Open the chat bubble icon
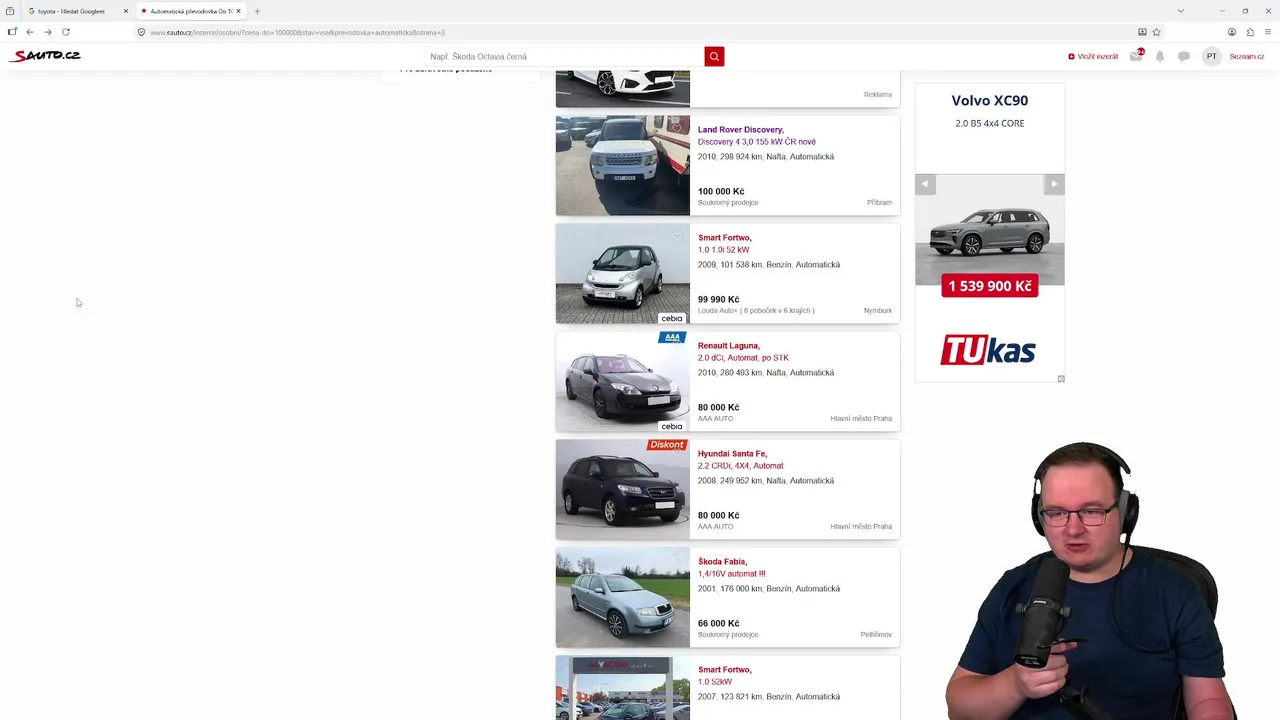Viewport: 1280px width, 720px height. [1184, 57]
